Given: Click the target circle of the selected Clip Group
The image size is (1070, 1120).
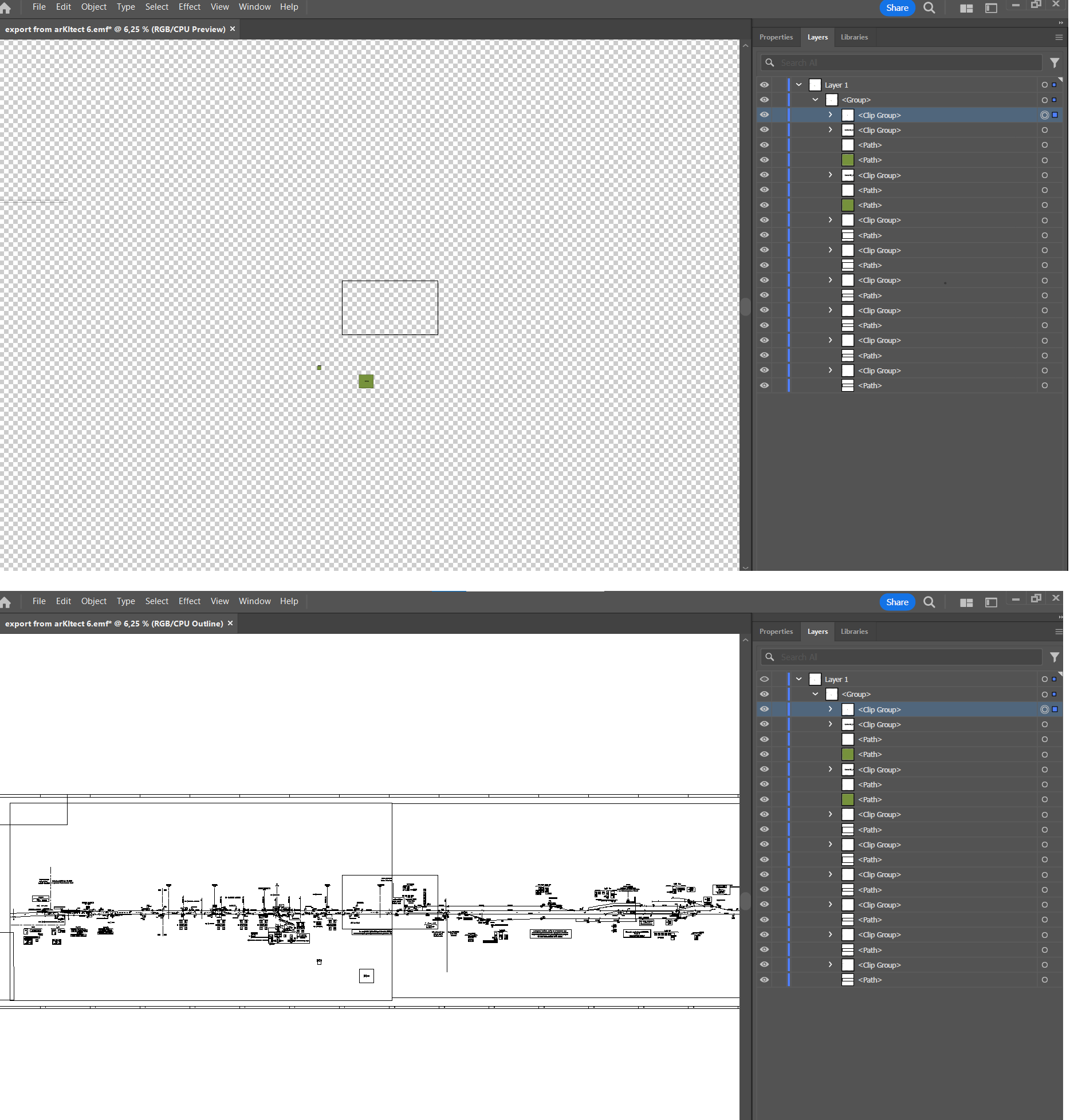Looking at the screenshot, I should click(x=1044, y=115).
